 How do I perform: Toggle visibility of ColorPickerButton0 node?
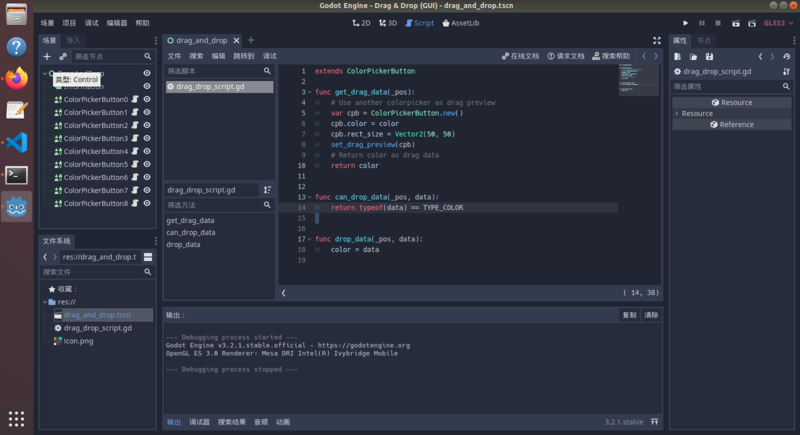pyautogui.click(x=147, y=100)
